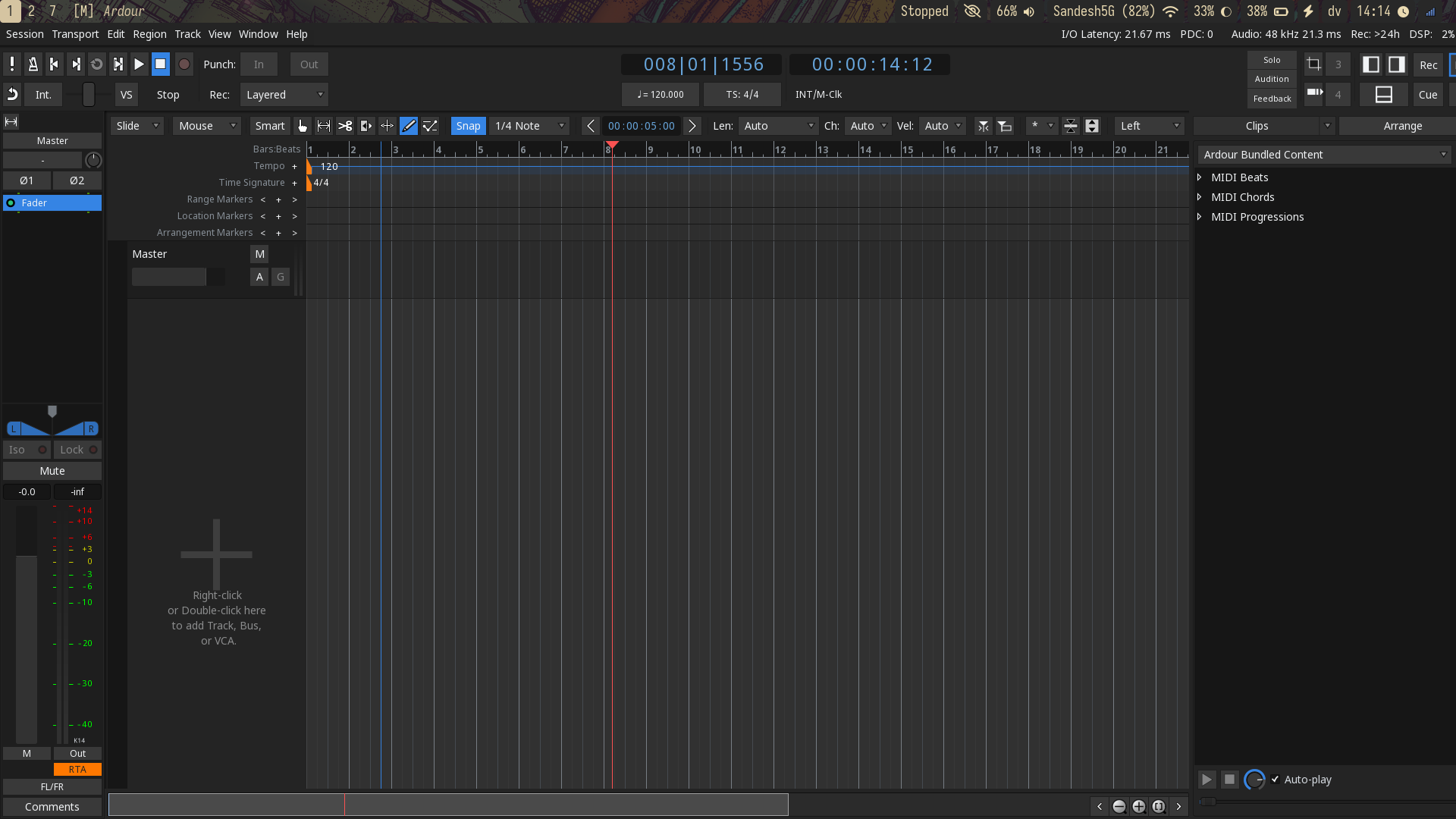Open the Window menu
Image resolution: width=1456 pixels, height=819 pixels.
(x=258, y=34)
